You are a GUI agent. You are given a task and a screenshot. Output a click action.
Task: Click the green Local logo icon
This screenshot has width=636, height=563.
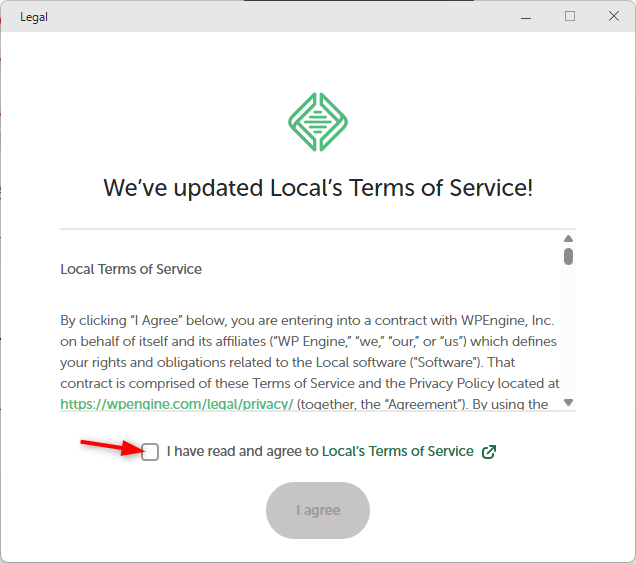pos(318,122)
